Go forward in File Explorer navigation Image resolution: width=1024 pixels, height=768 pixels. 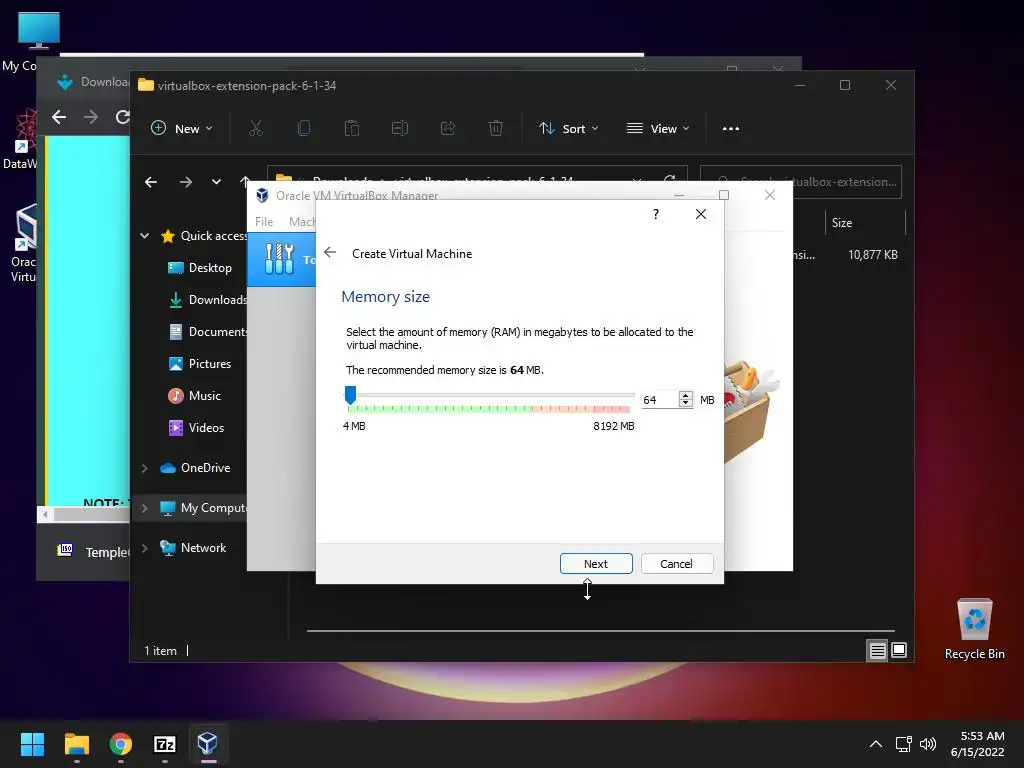[186, 182]
